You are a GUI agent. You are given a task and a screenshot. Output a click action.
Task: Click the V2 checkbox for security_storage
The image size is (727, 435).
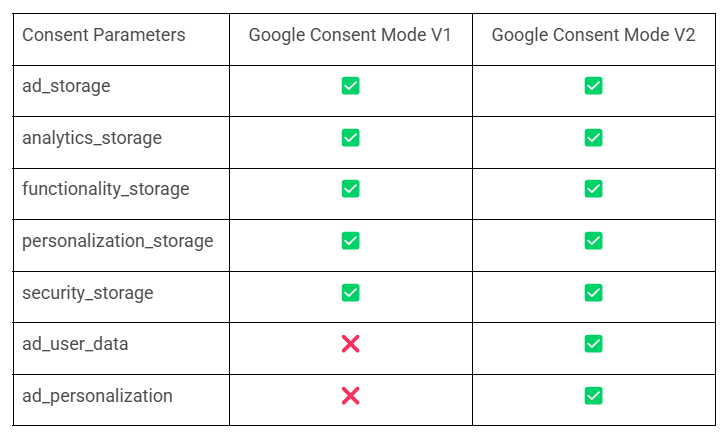pos(593,293)
